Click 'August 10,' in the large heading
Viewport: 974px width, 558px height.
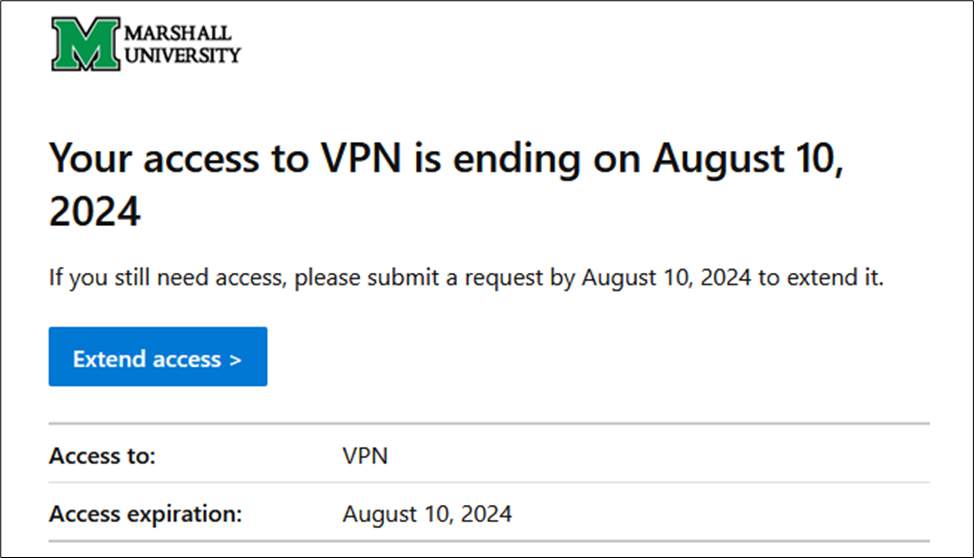pos(748,159)
